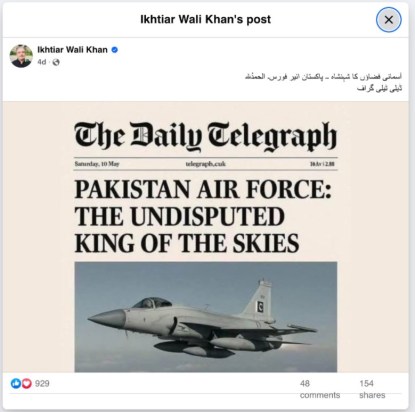This screenshot has height=412, width=415.
Task: Click the Pakistan flag on jet tail
Action: 260,307
